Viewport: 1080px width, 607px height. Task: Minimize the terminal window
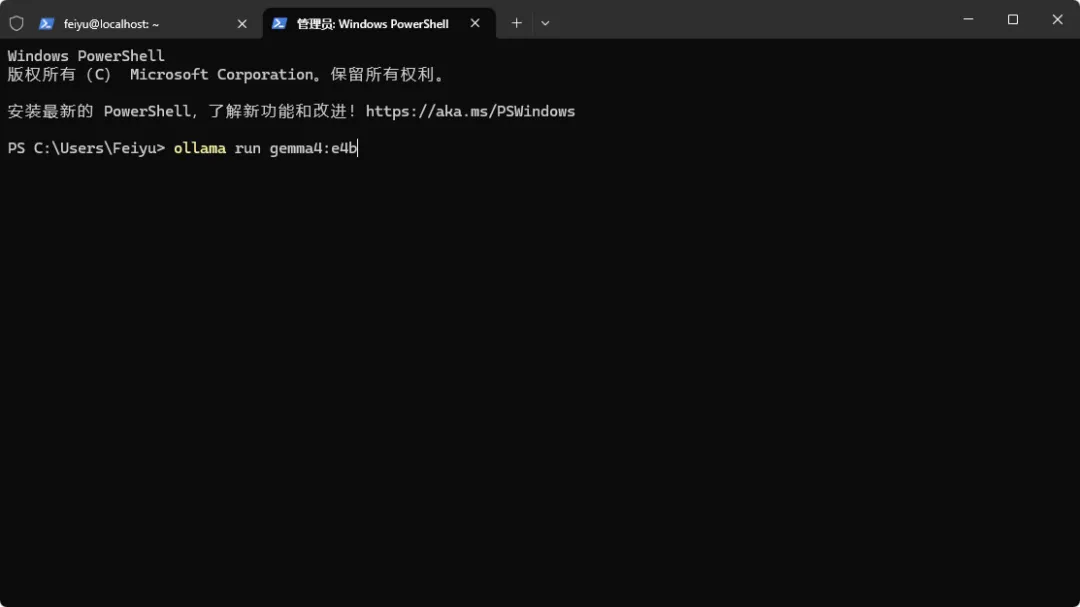coord(968,19)
